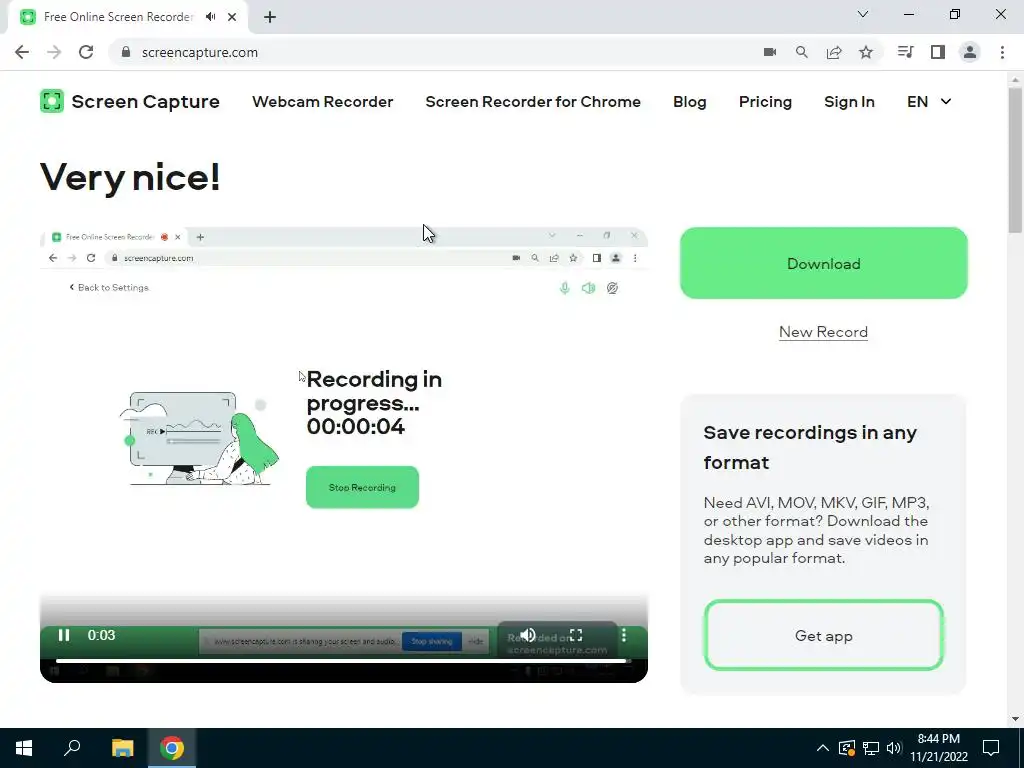Close the Free Online Screen Recorder tab
The height and width of the screenshot is (768, 1024).
point(232,17)
